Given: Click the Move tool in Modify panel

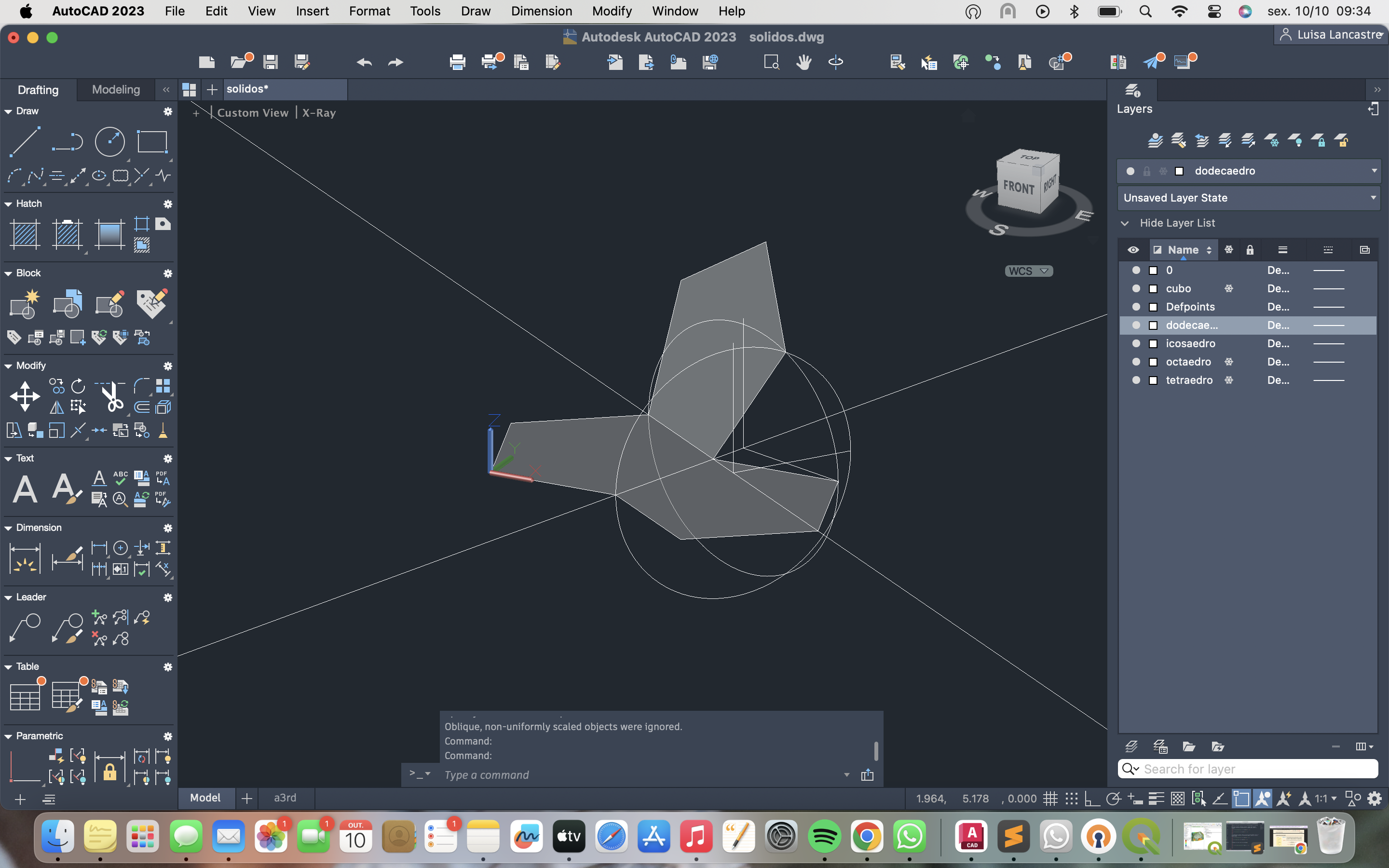Looking at the screenshot, I should [x=25, y=396].
